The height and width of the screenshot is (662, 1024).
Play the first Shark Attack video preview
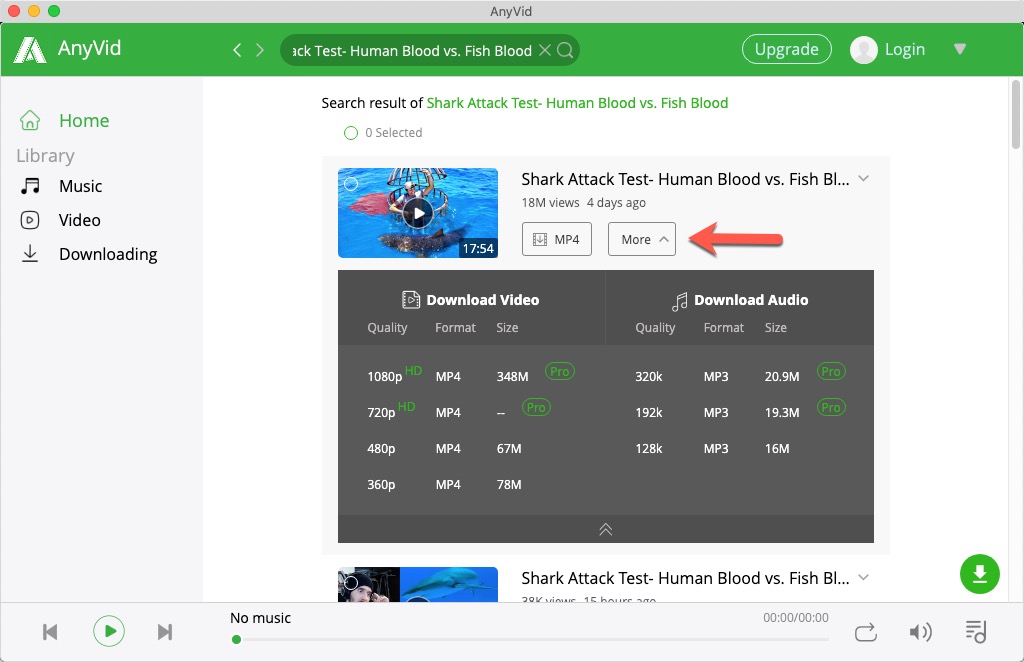coord(418,213)
